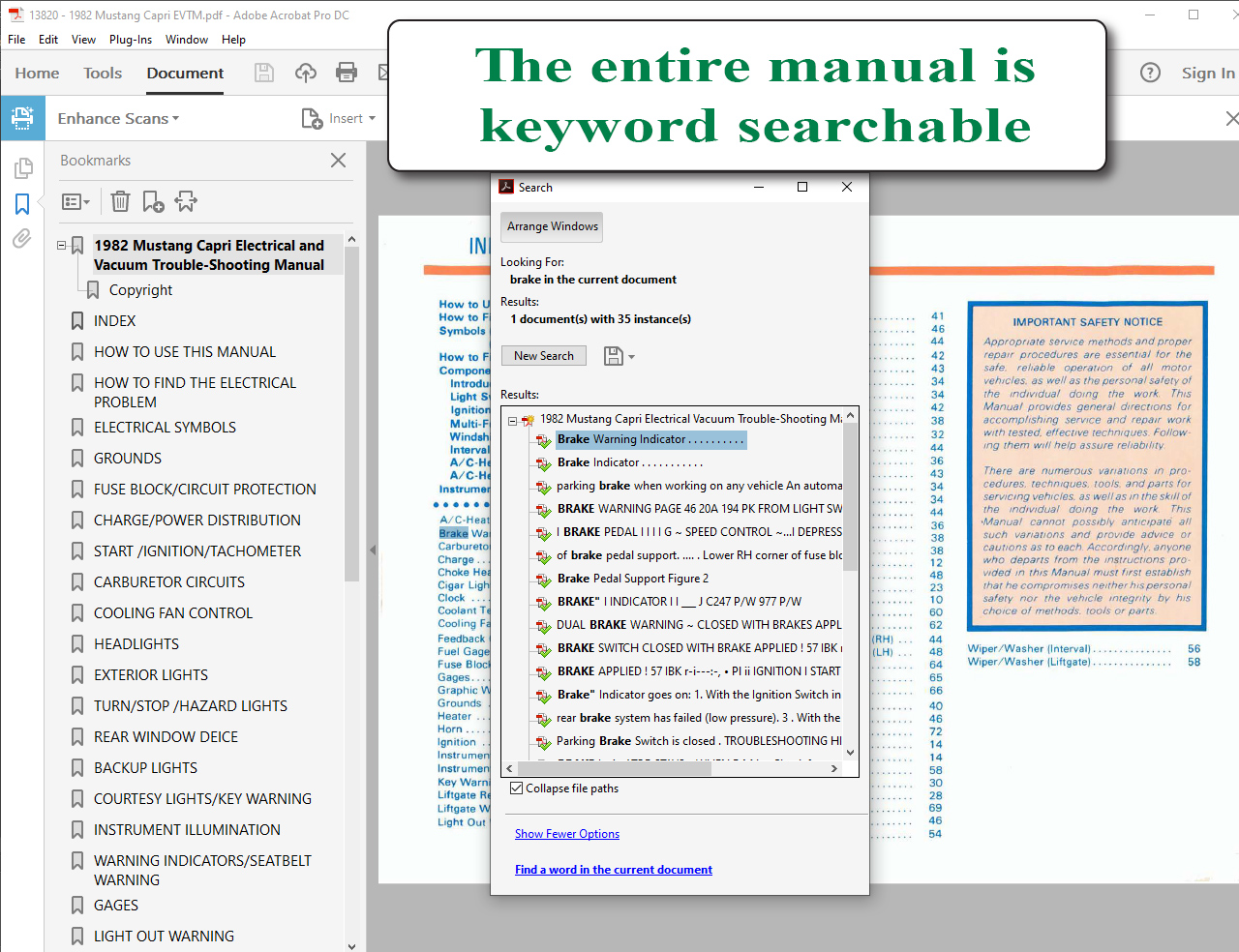Click the Find current bookmark icon
This screenshot has height=952, width=1239.
tap(186, 201)
